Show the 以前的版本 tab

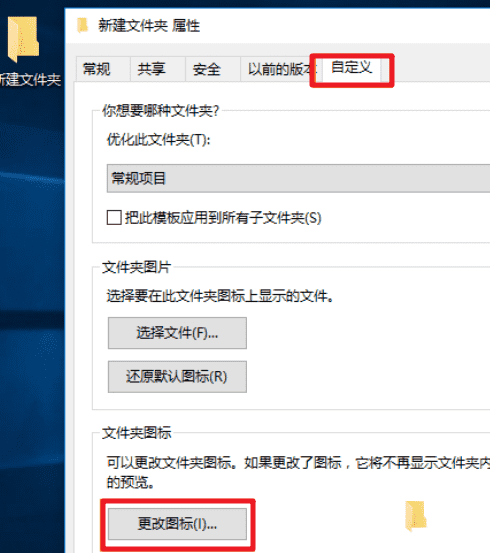pyautogui.click(x=279, y=69)
